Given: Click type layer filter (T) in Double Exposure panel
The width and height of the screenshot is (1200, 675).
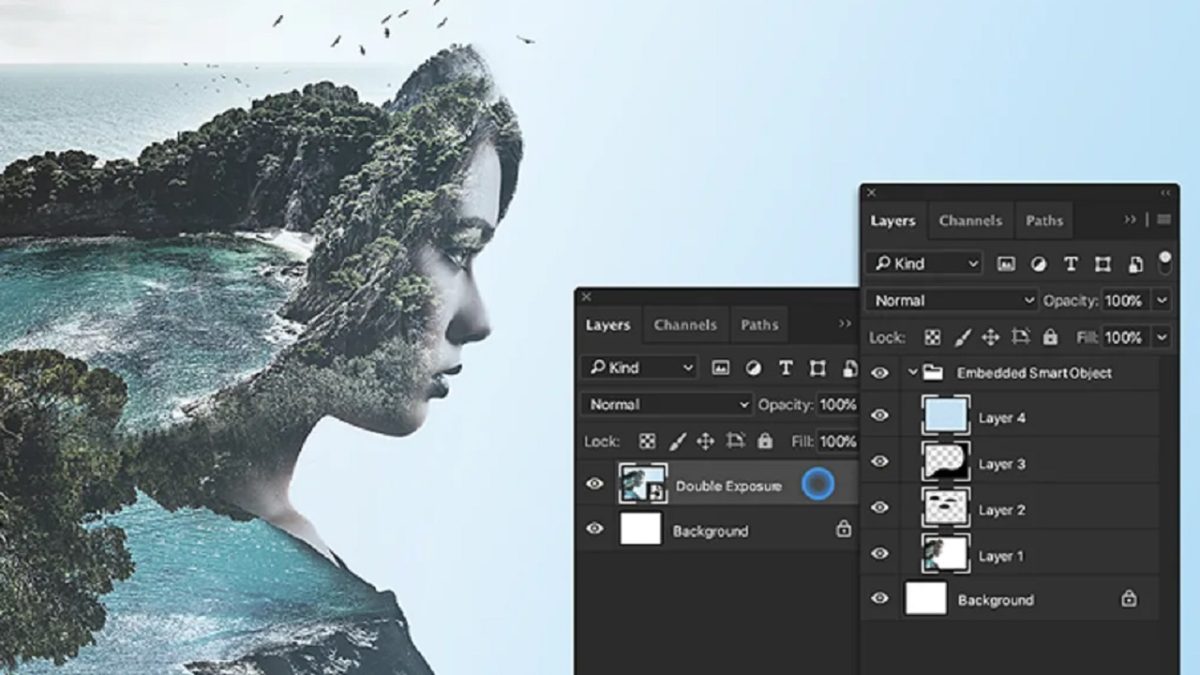Looking at the screenshot, I should (786, 368).
